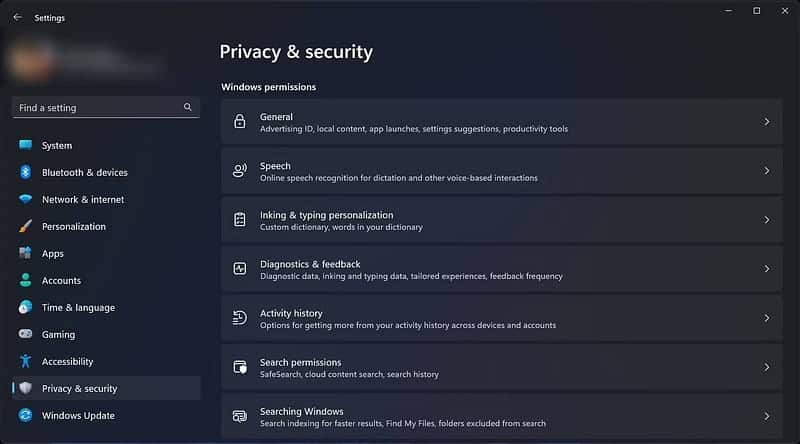The image size is (800, 444).
Task: Maximize the Settings window
Action: (757, 11)
